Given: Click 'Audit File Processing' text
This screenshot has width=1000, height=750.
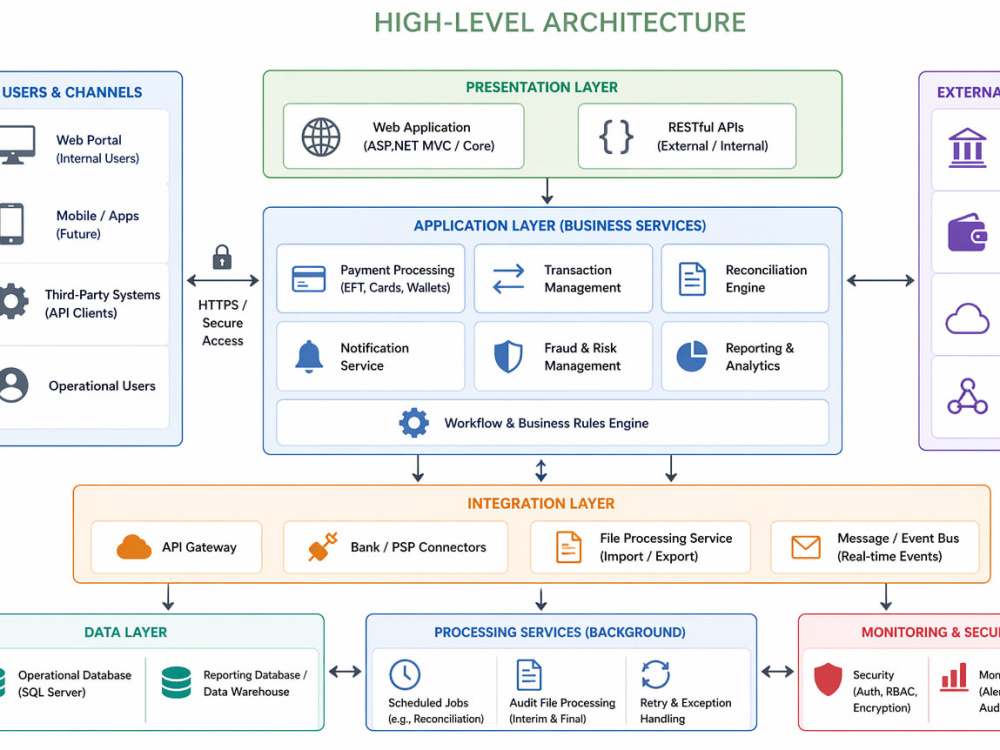Looking at the screenshot, I should [562, 703].
